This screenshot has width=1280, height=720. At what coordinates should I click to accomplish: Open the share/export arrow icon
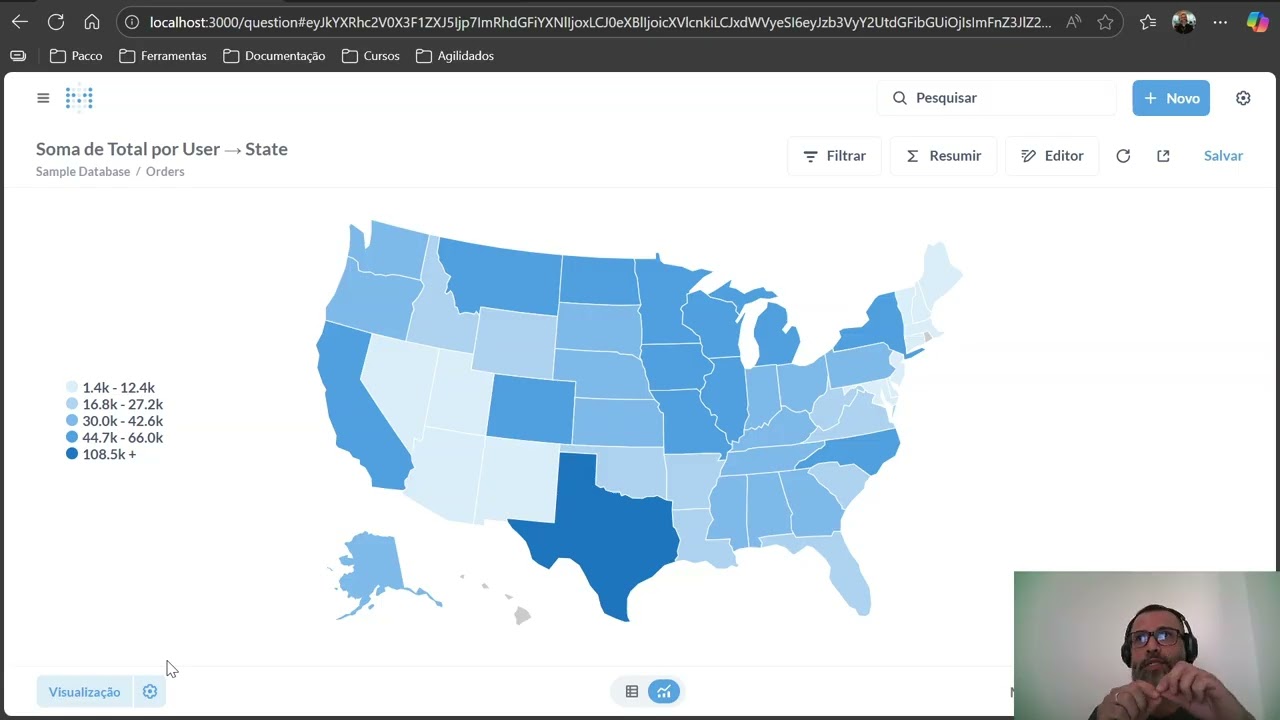(1163, 156)
